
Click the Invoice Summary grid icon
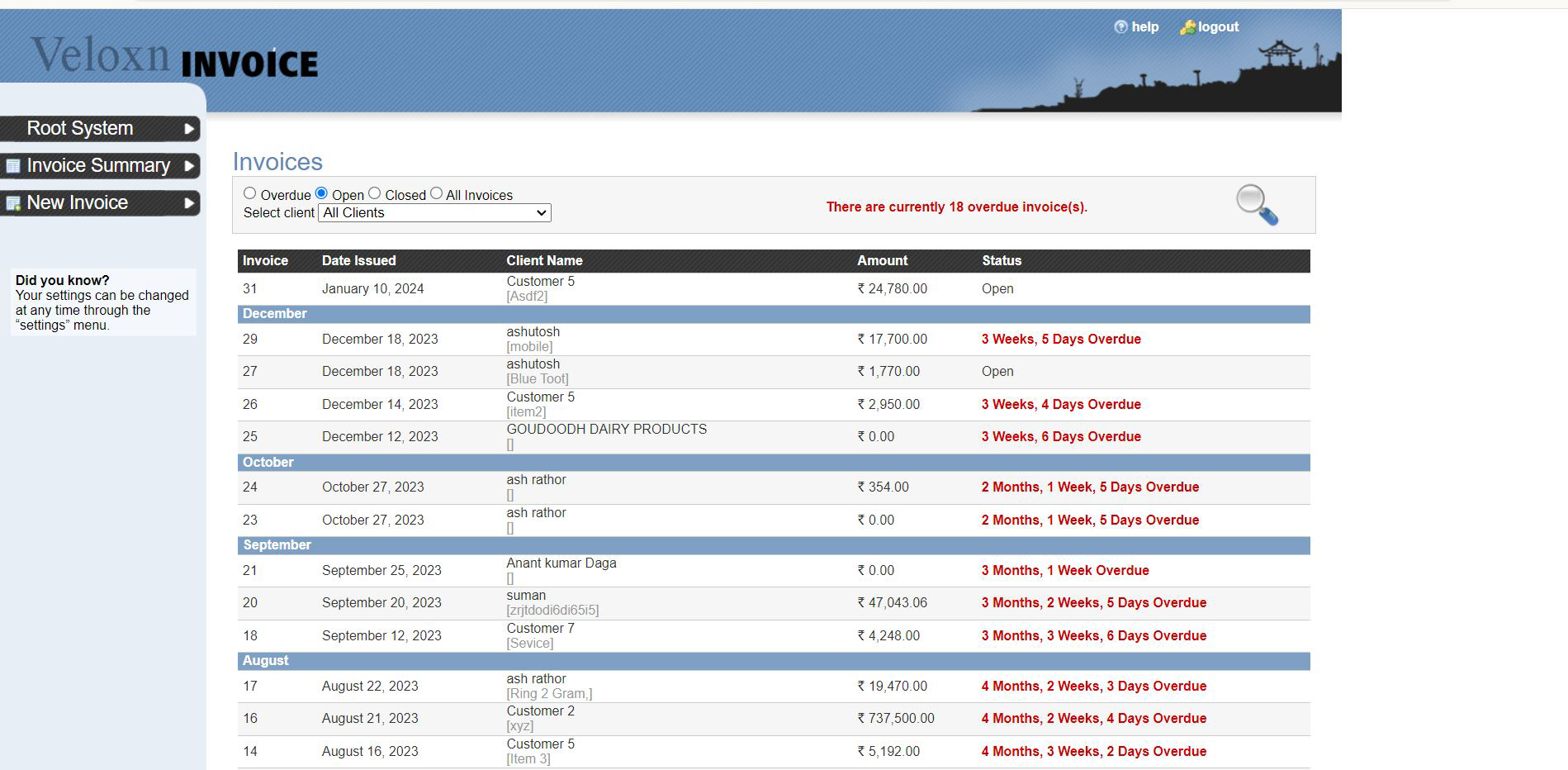pos(13,166)
